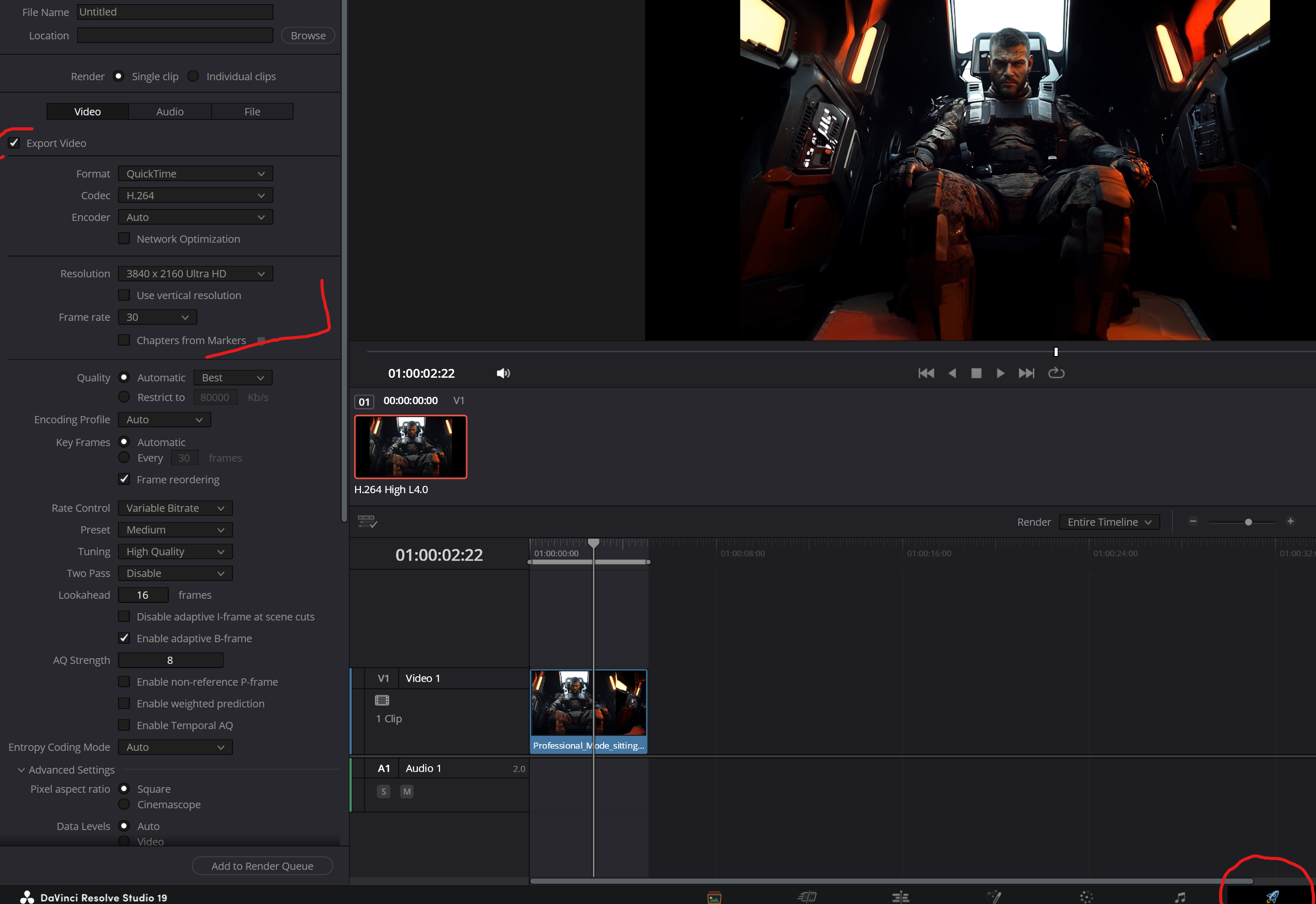Stop viewer playback

coord(976,373)
